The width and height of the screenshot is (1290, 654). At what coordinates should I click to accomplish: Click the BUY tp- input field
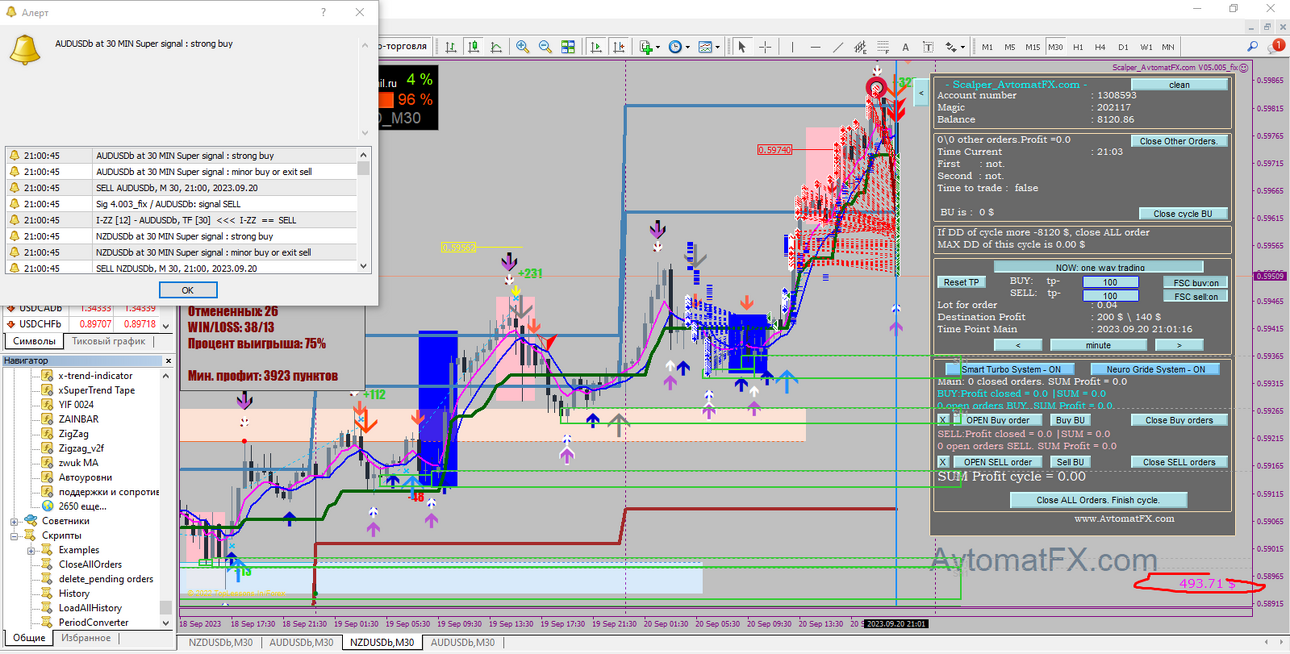point(1111,282)
